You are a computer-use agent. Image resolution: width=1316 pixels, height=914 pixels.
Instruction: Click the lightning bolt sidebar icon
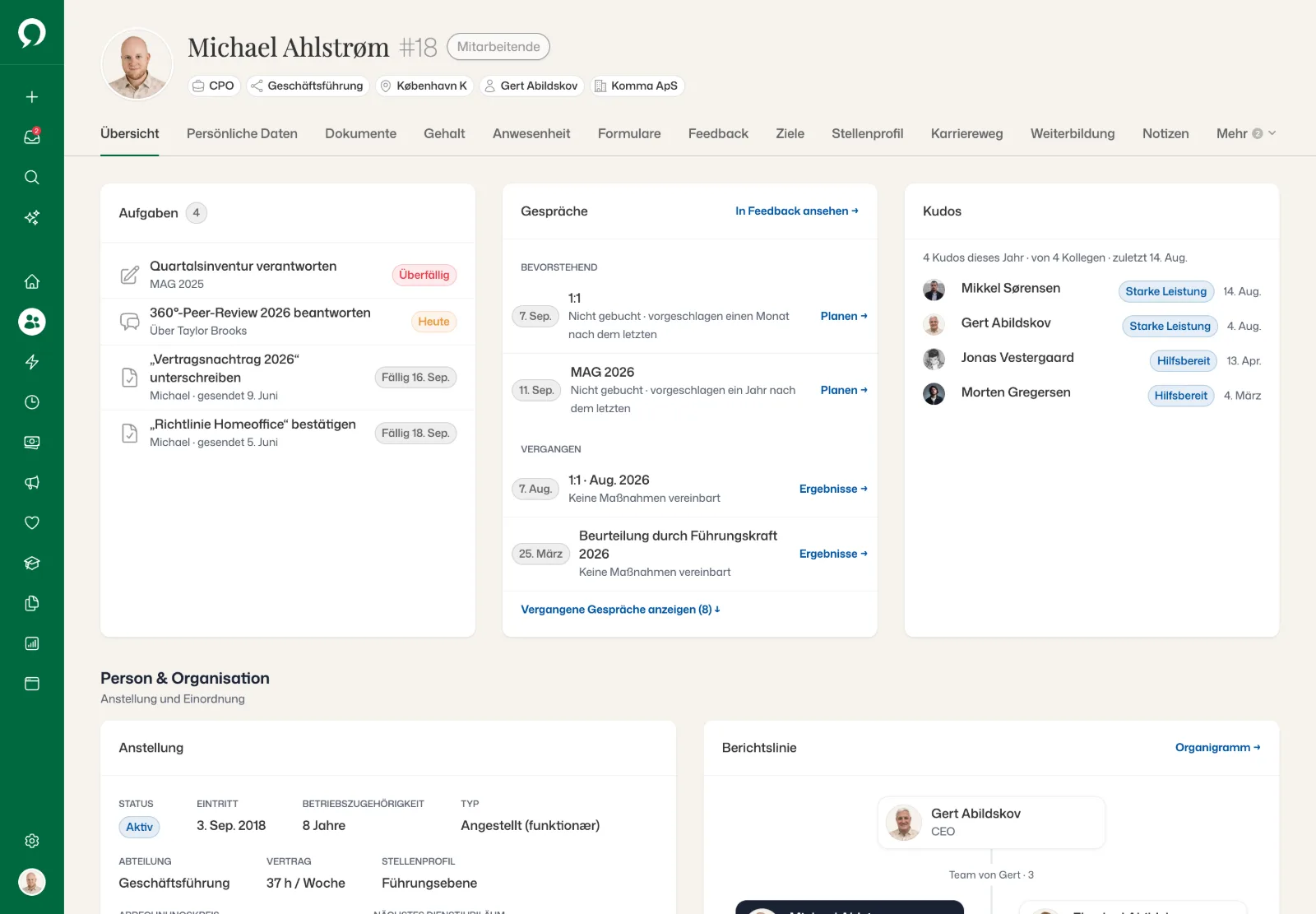point(32,362)
